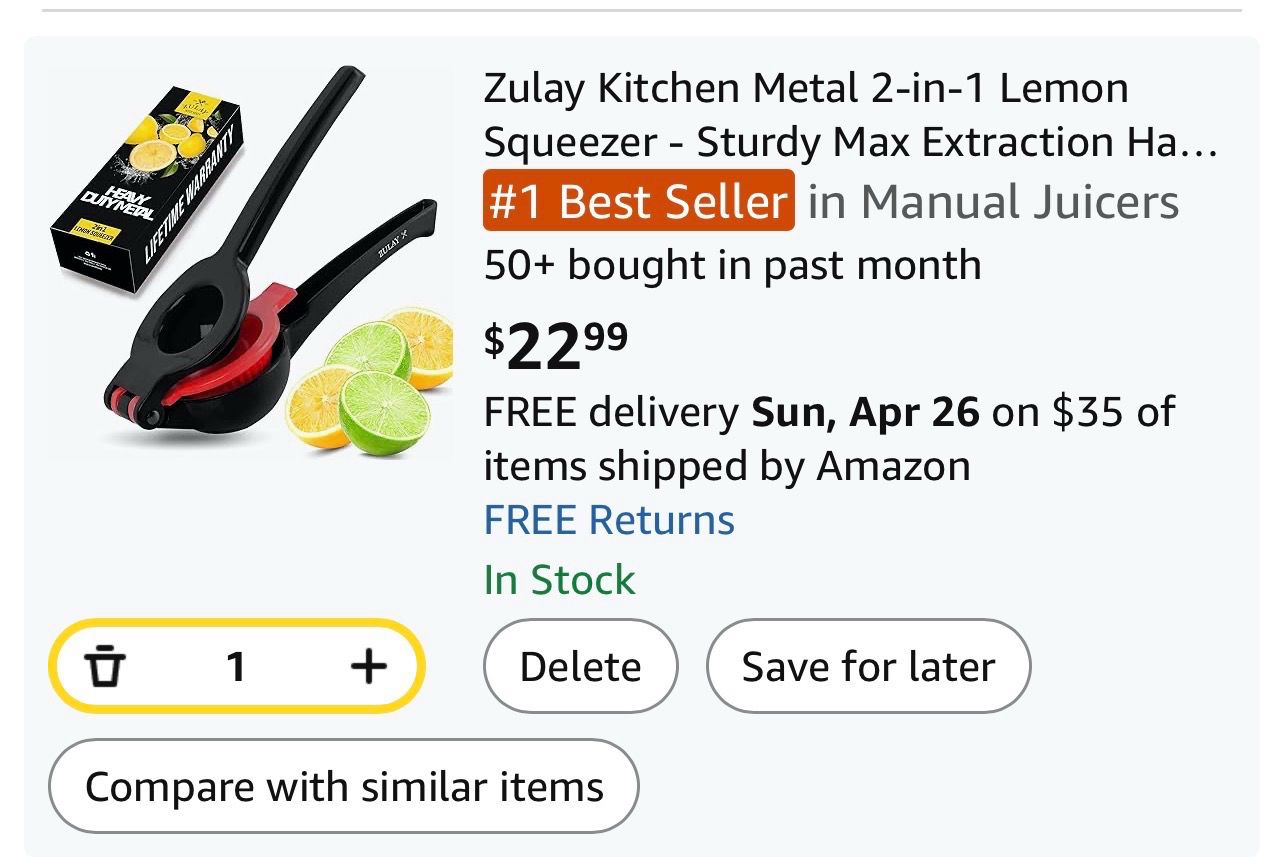Image resolution: width=1284 pixels, height=857 pixels.
Task: Click the 50+ bought in past month text
Action: [732, 265]
